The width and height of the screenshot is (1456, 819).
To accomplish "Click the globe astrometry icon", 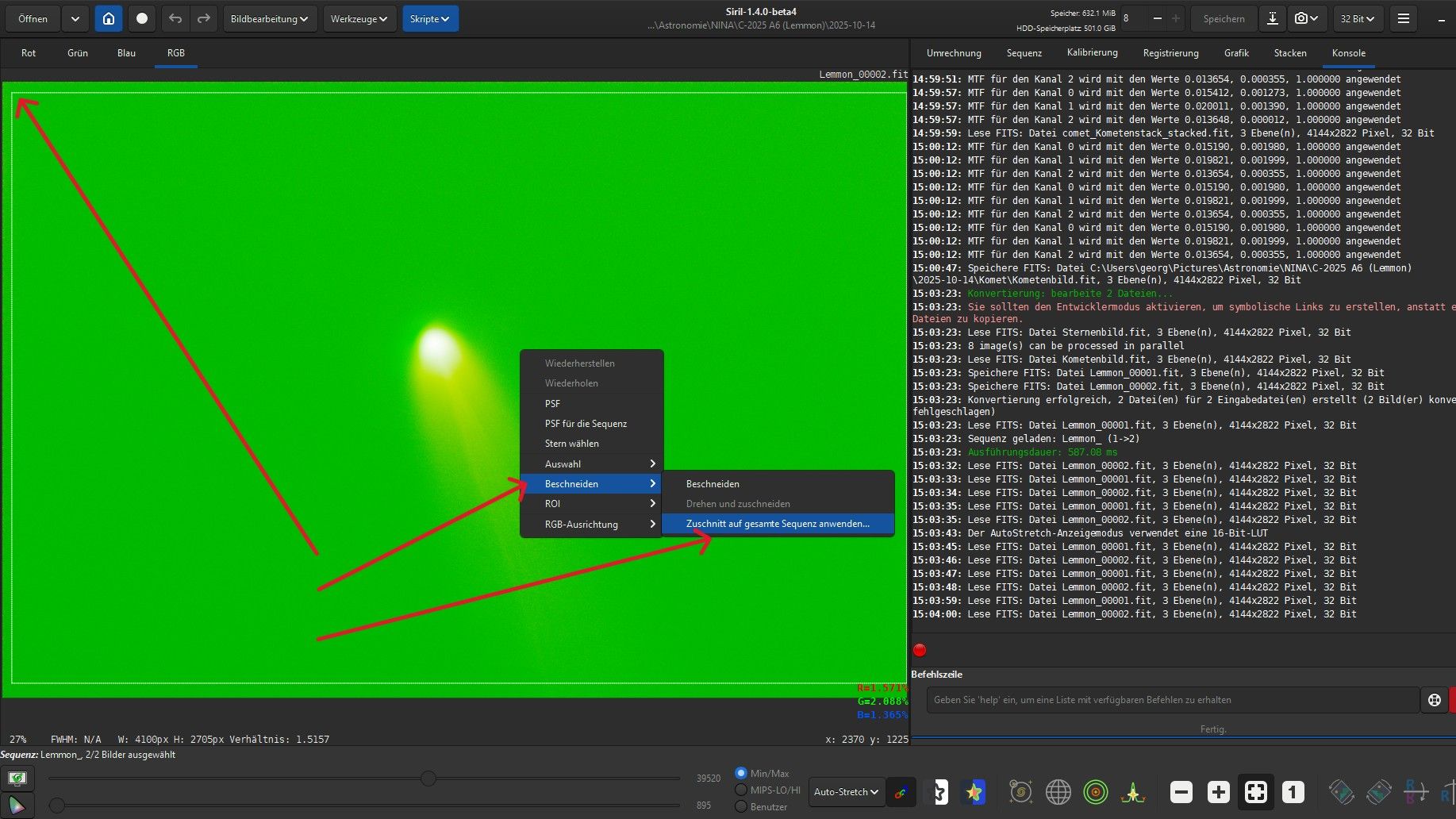I will coord(1058,791).
